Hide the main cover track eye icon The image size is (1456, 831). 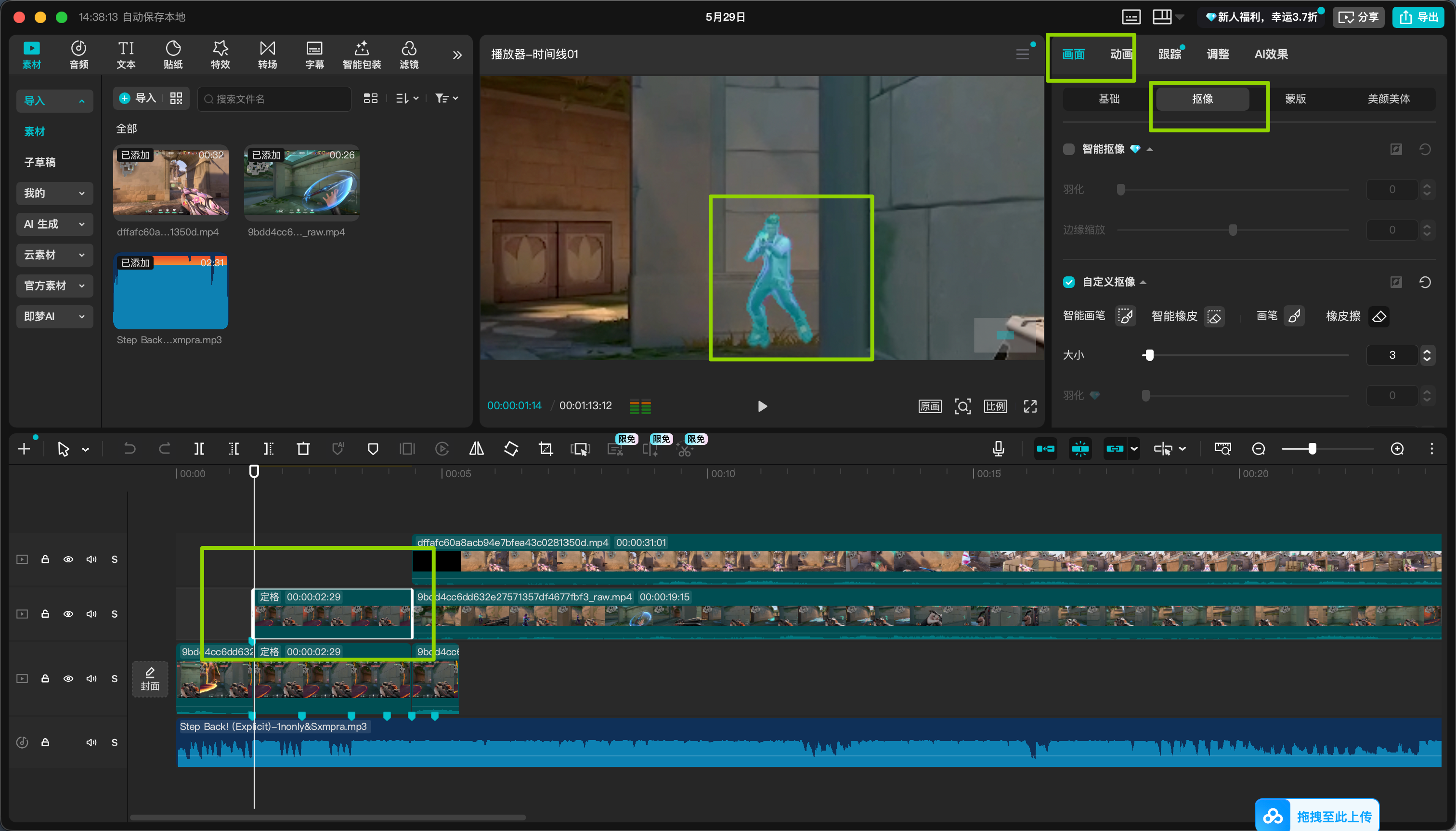tap(68, 678)
